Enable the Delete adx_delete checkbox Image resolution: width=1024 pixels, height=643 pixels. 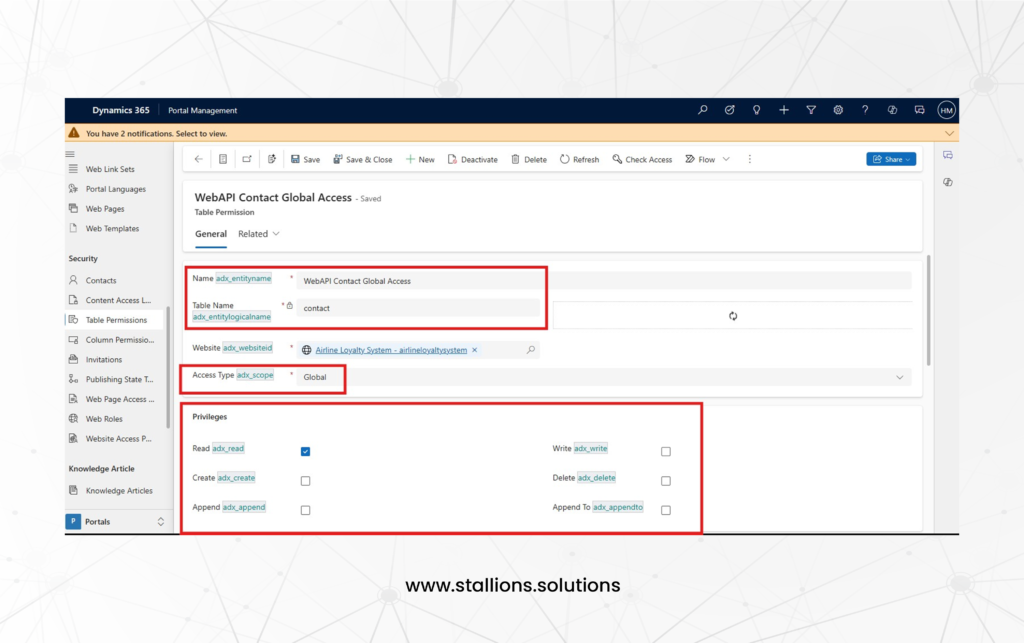click(x=665, y=480)
